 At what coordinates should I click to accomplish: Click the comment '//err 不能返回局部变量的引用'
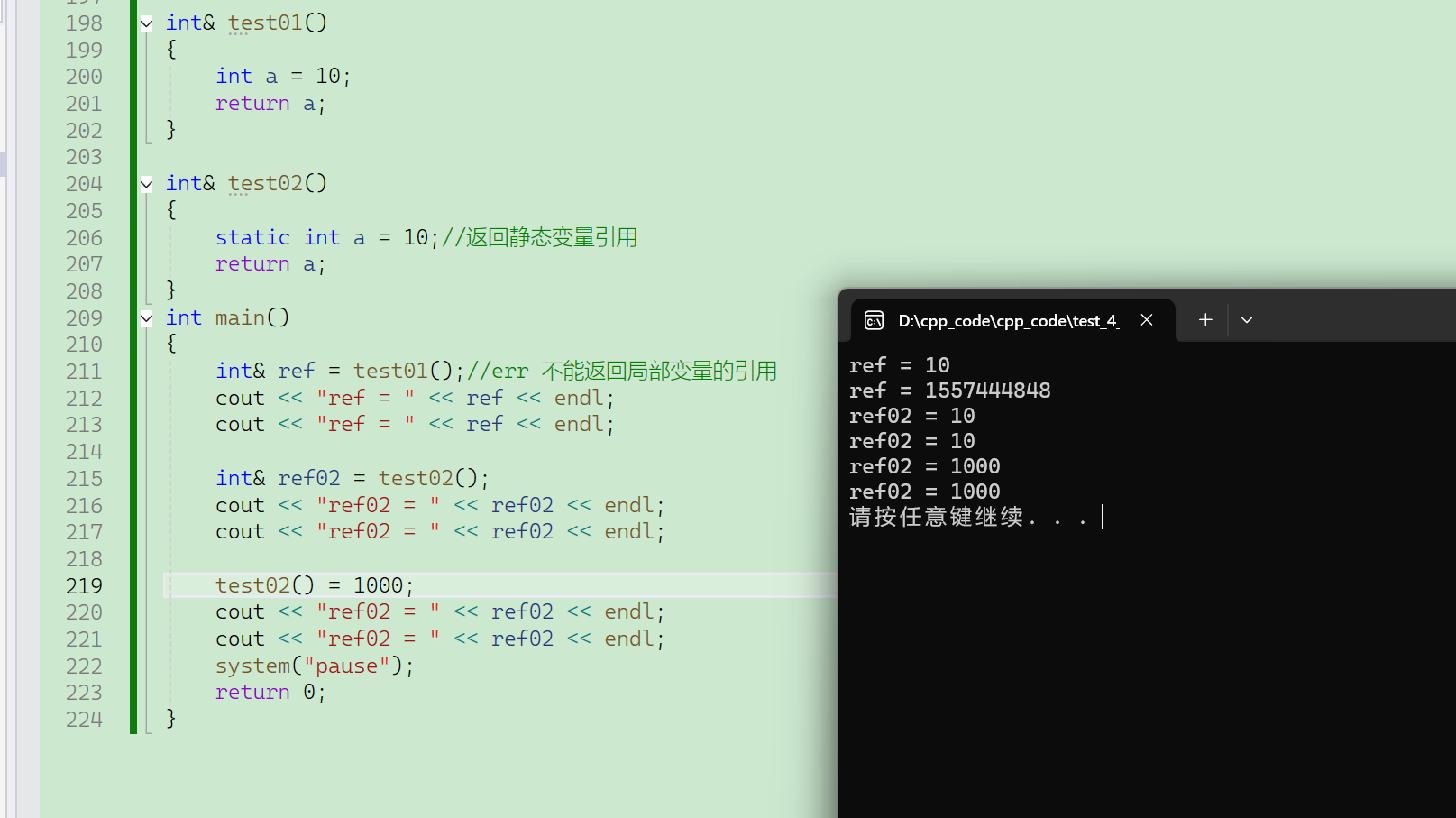(x=622, y=371)
